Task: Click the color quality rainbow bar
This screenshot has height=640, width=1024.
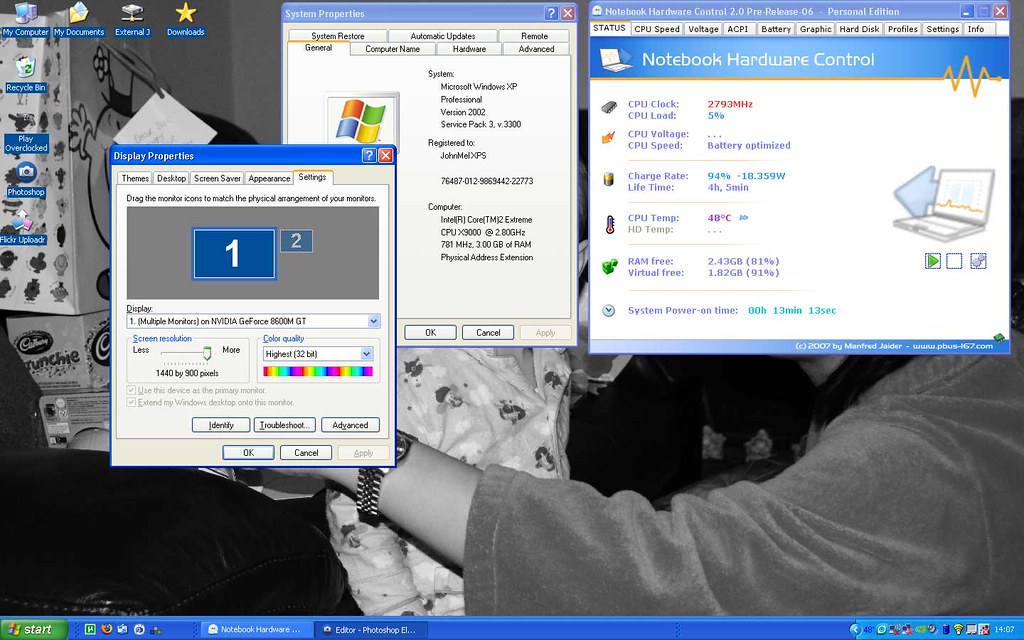Action: tap(317, 372)
